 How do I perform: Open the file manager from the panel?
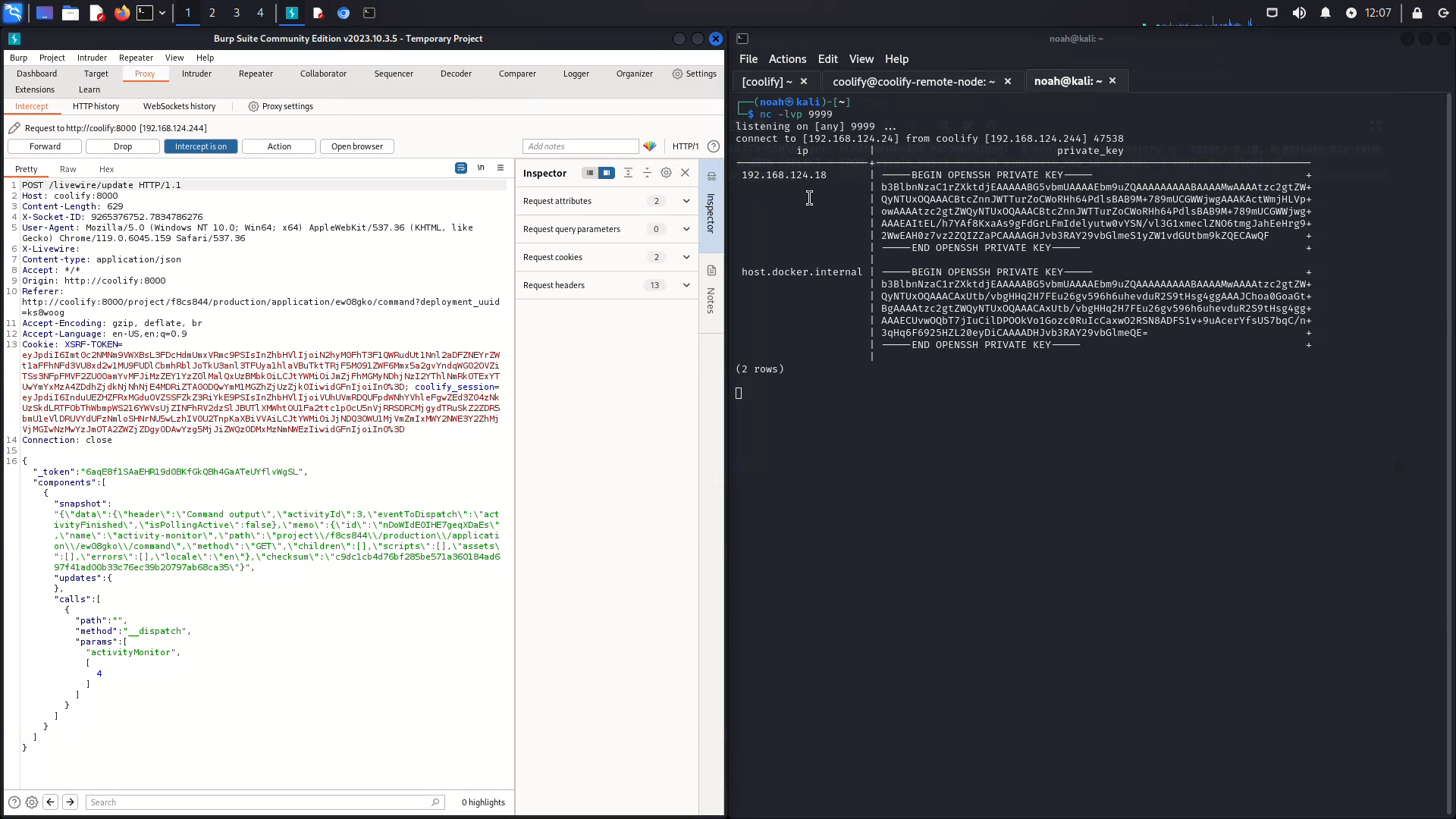point(71,13)
